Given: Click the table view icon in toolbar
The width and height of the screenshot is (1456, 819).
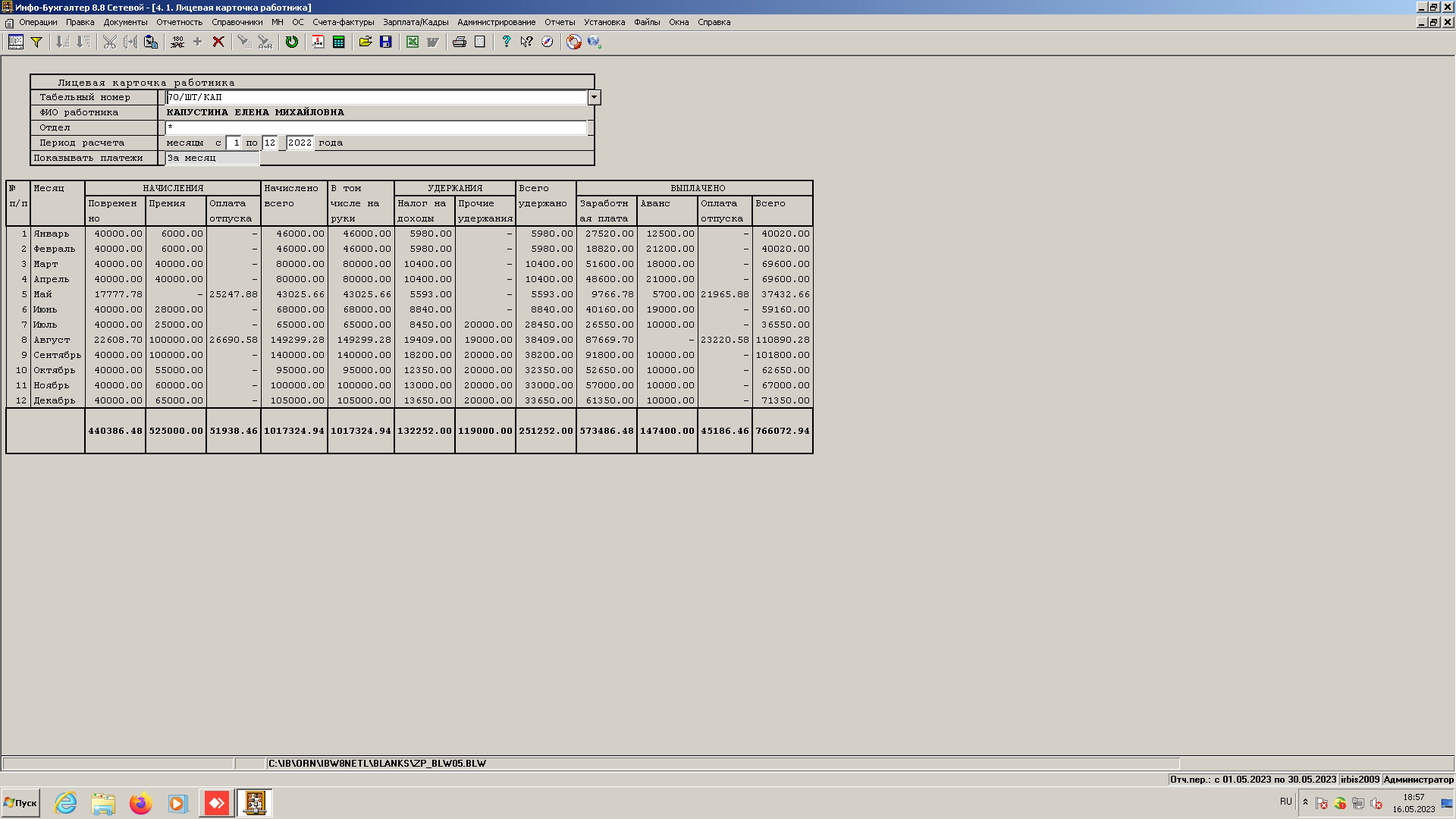Looking at the screenshot, I should (x=15, y=42).
